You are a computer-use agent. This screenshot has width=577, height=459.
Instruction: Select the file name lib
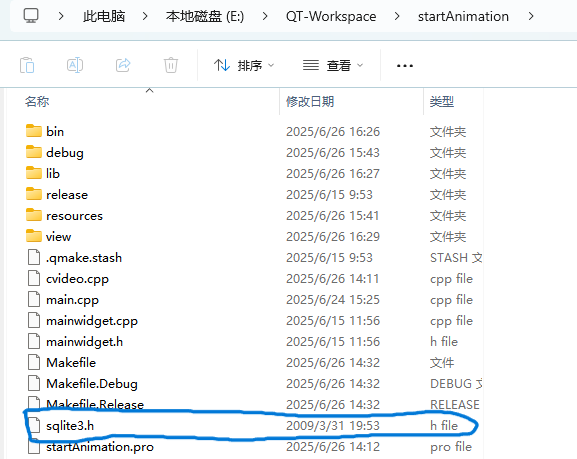(x=53, y=173)
